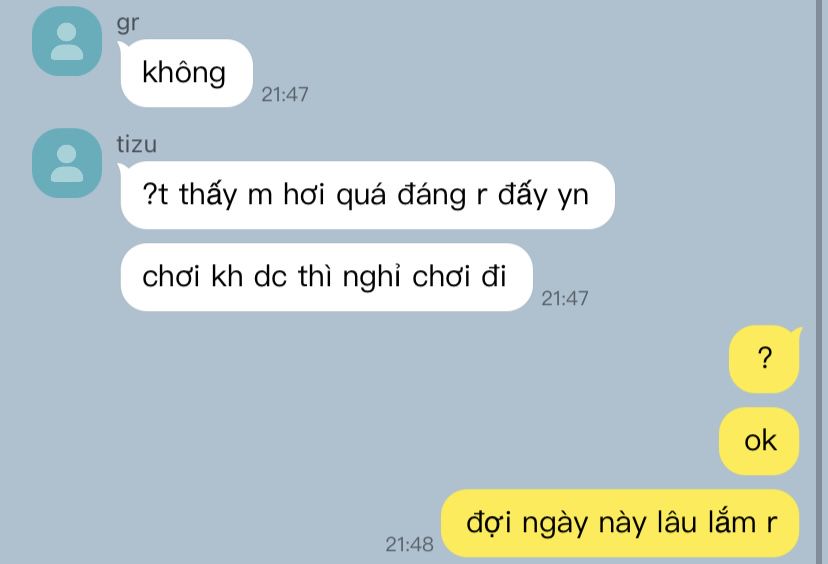828x564 pixels.
Task: Select message đợi ngày này lâu lắm r
Action: coord(620,523)
